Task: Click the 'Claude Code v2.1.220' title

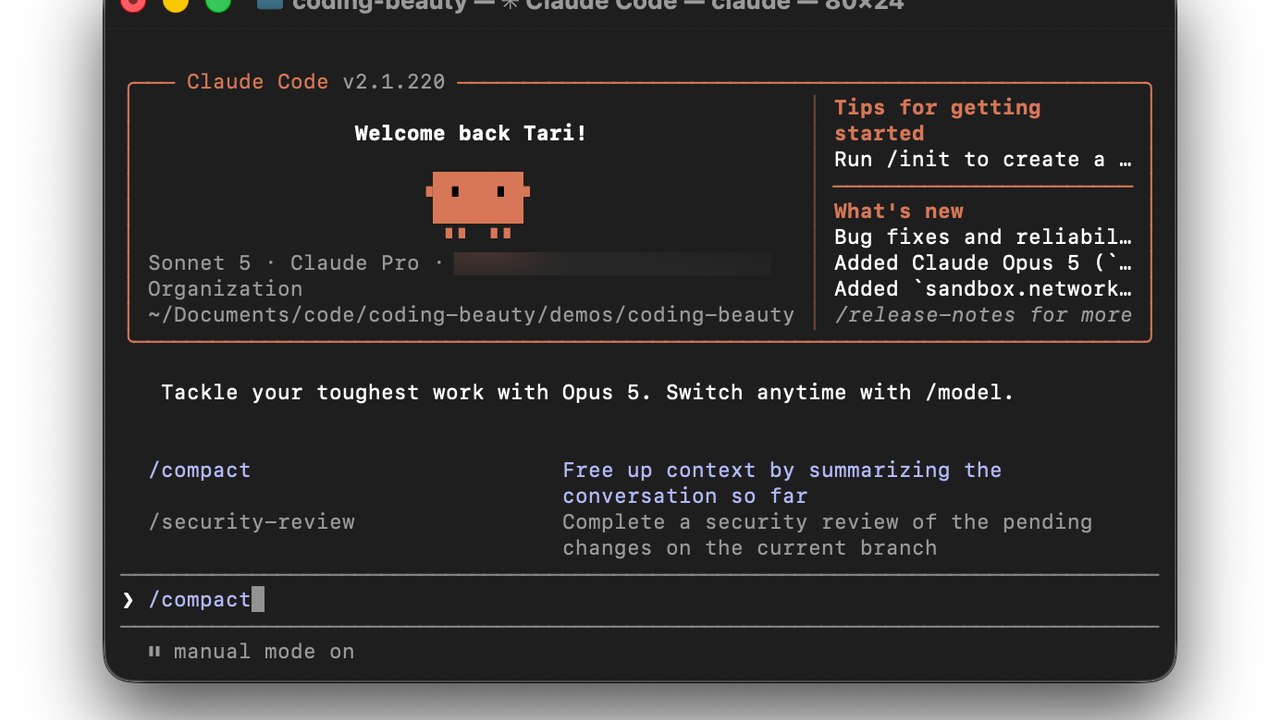Action: (316, 82)
